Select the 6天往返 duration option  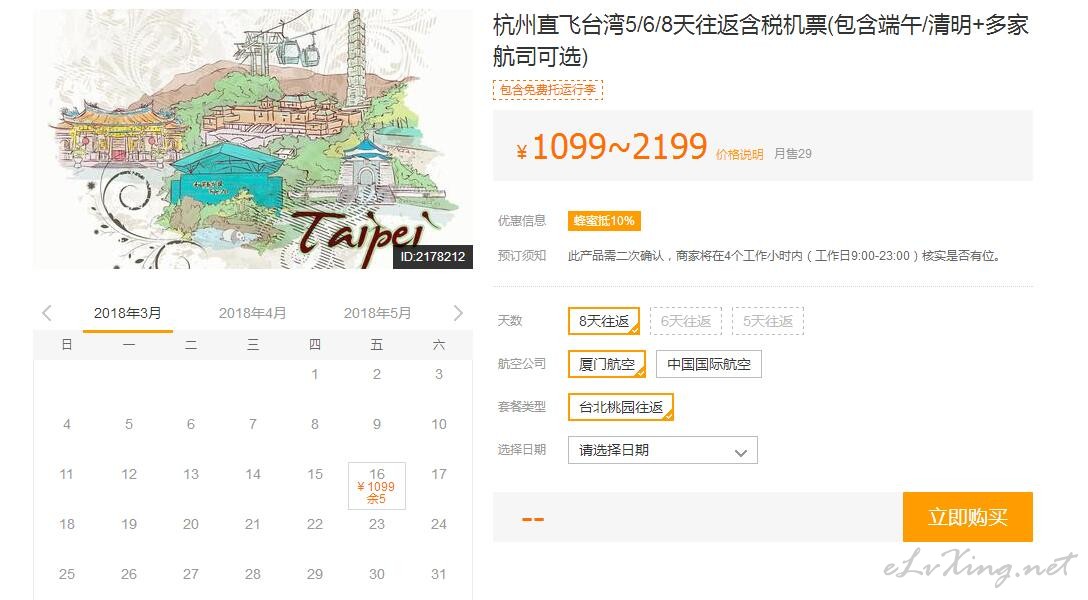(686, 321)
